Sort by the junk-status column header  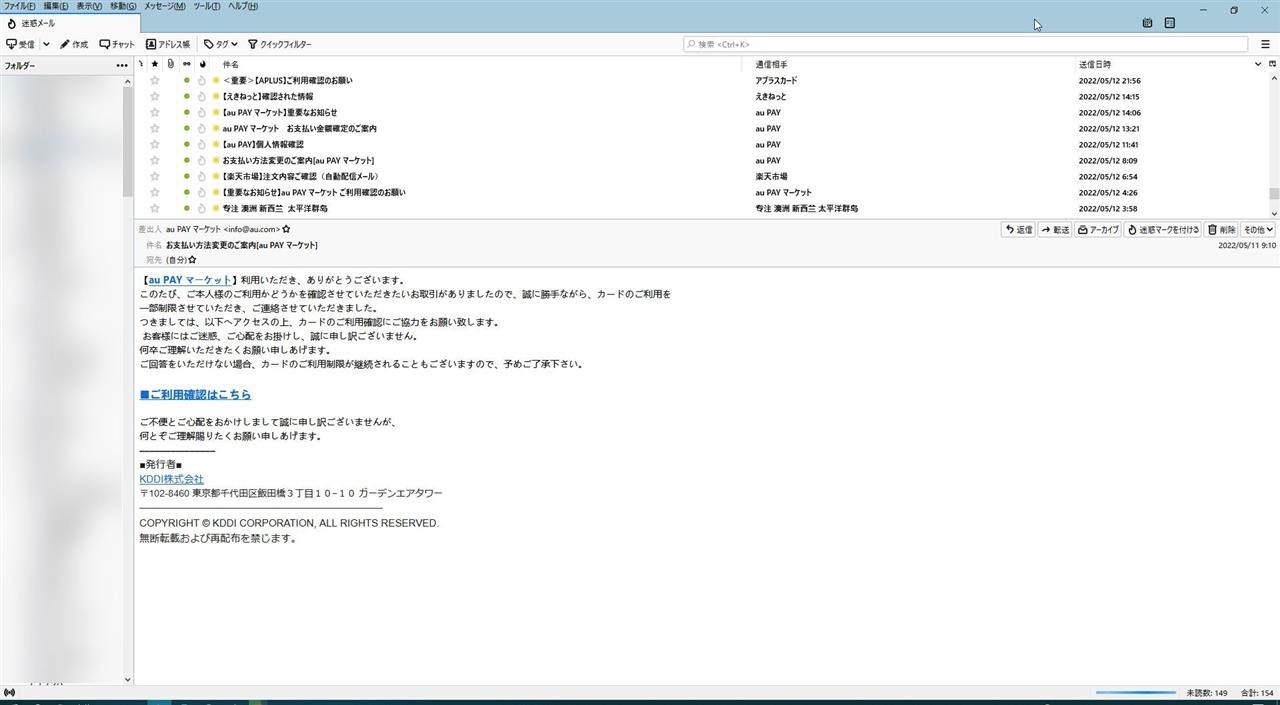pos(202,65)
